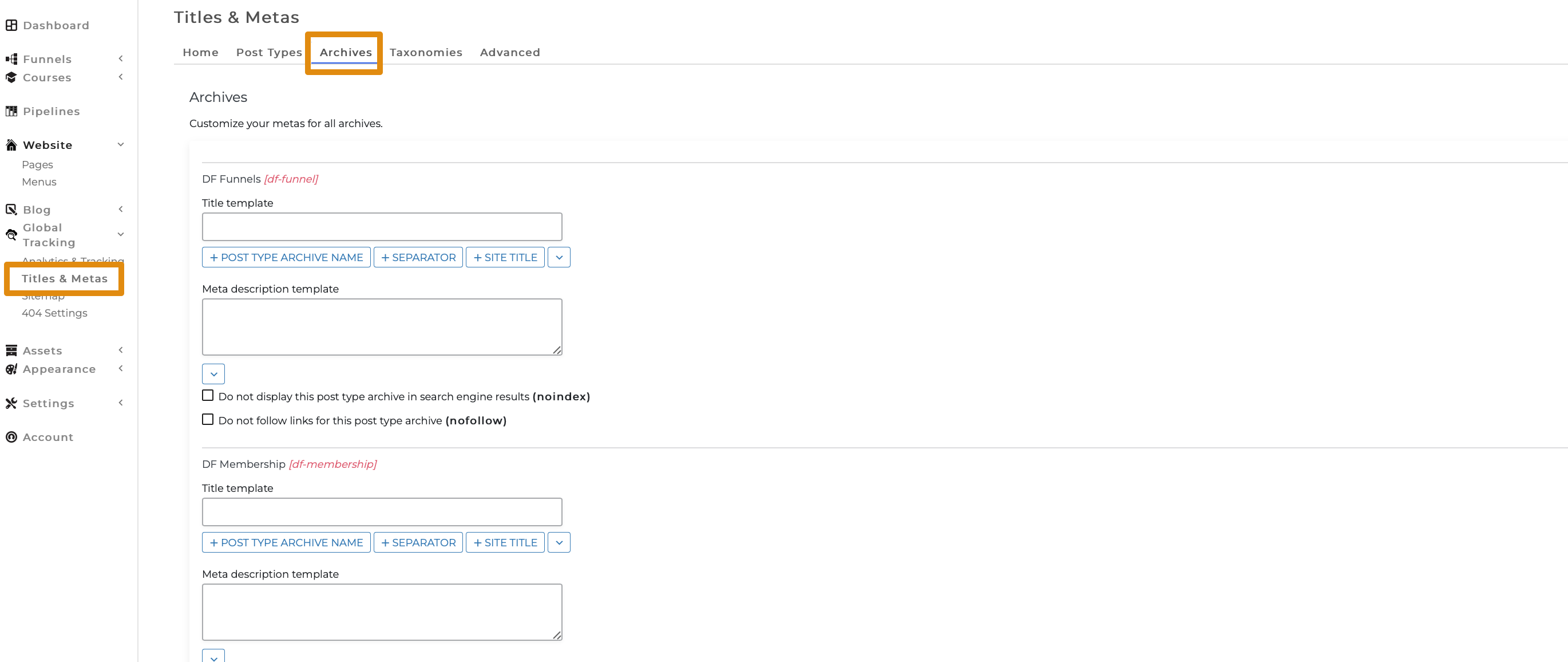Select the Website home icon
Screen dimensions: 1568x662
[10, 145]
